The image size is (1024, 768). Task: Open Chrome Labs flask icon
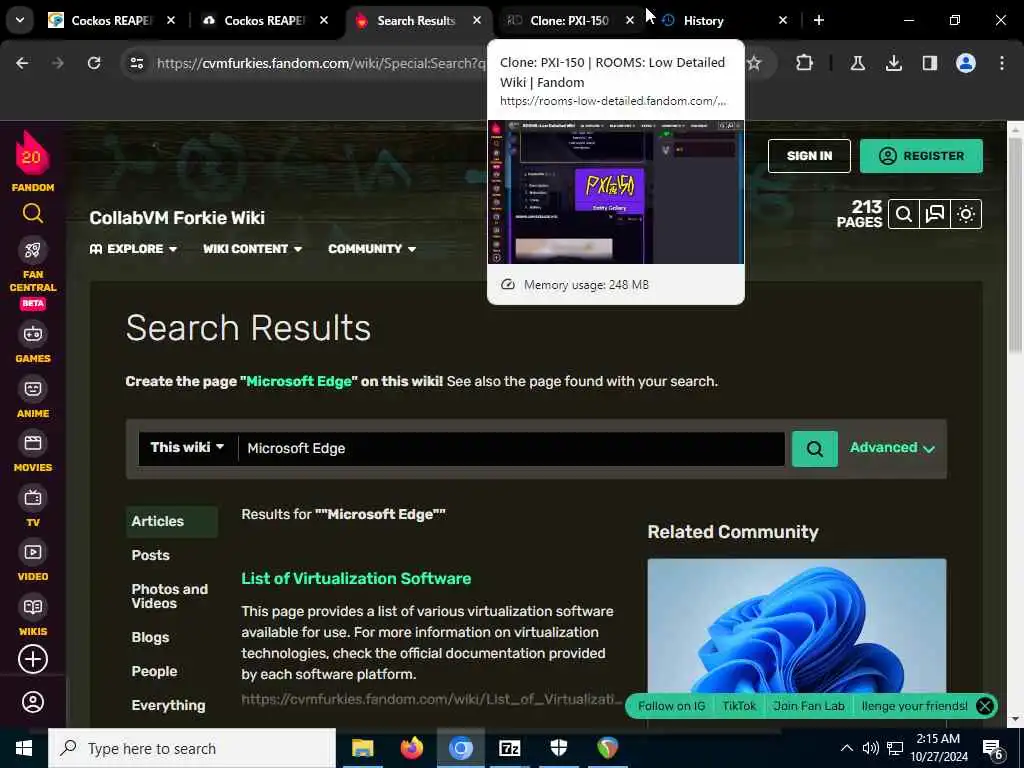tap(857, 63)
